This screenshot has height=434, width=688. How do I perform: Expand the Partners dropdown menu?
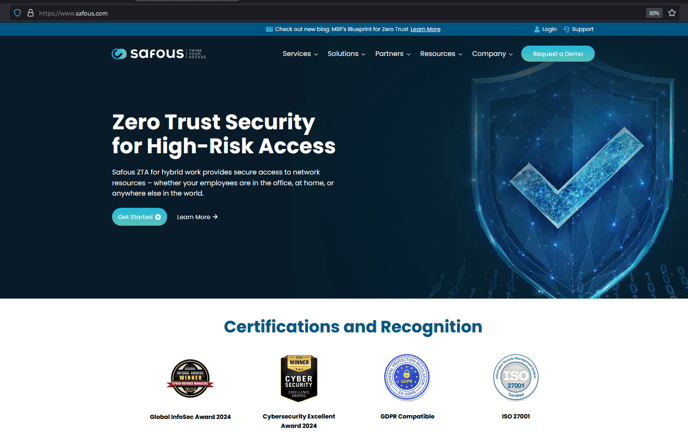pos(393,54)
